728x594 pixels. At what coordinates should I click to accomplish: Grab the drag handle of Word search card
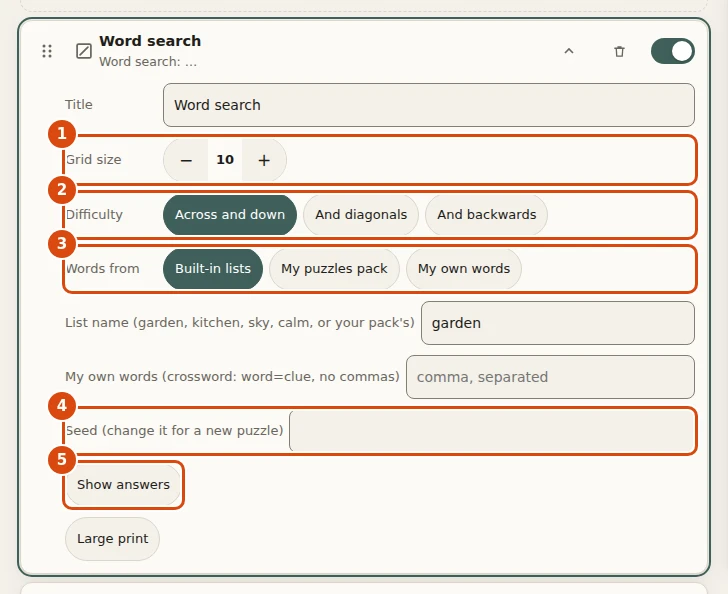(x=47, y=51)
